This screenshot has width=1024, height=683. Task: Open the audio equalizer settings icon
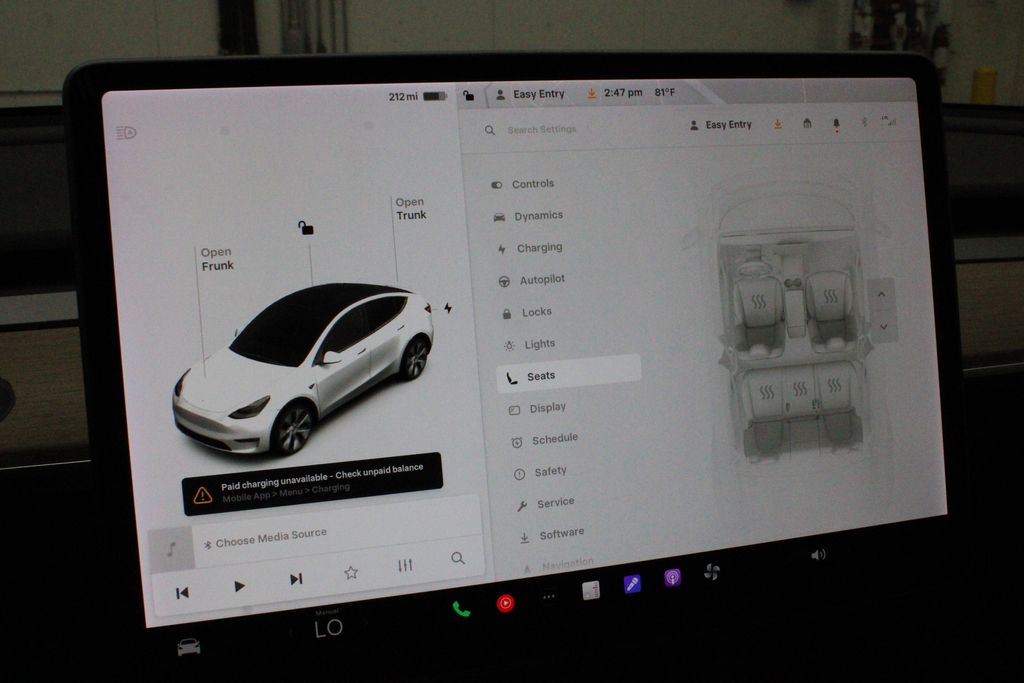click(x=405, y=565)
